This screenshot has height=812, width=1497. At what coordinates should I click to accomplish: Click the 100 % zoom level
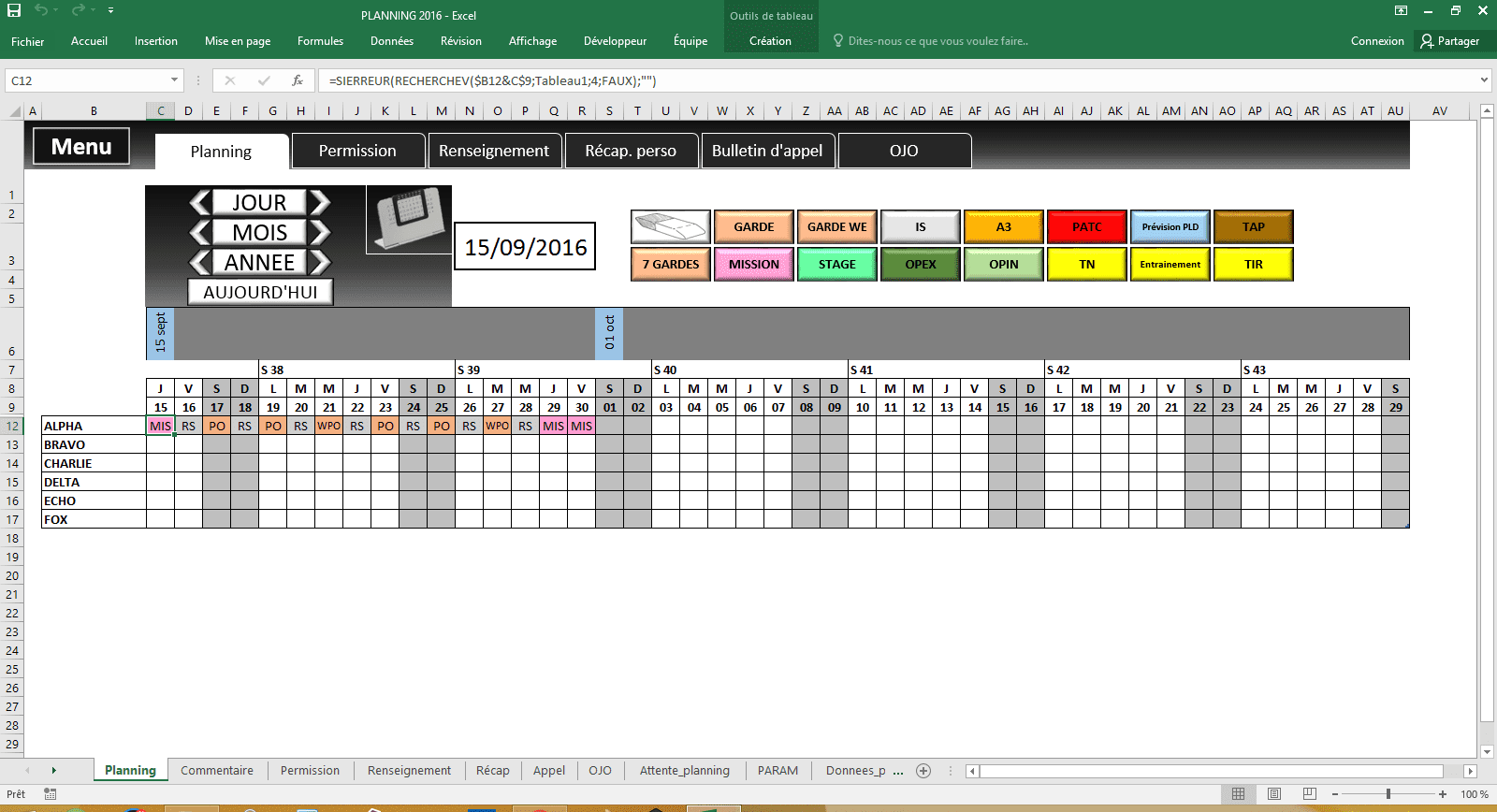coord(1475,794)
